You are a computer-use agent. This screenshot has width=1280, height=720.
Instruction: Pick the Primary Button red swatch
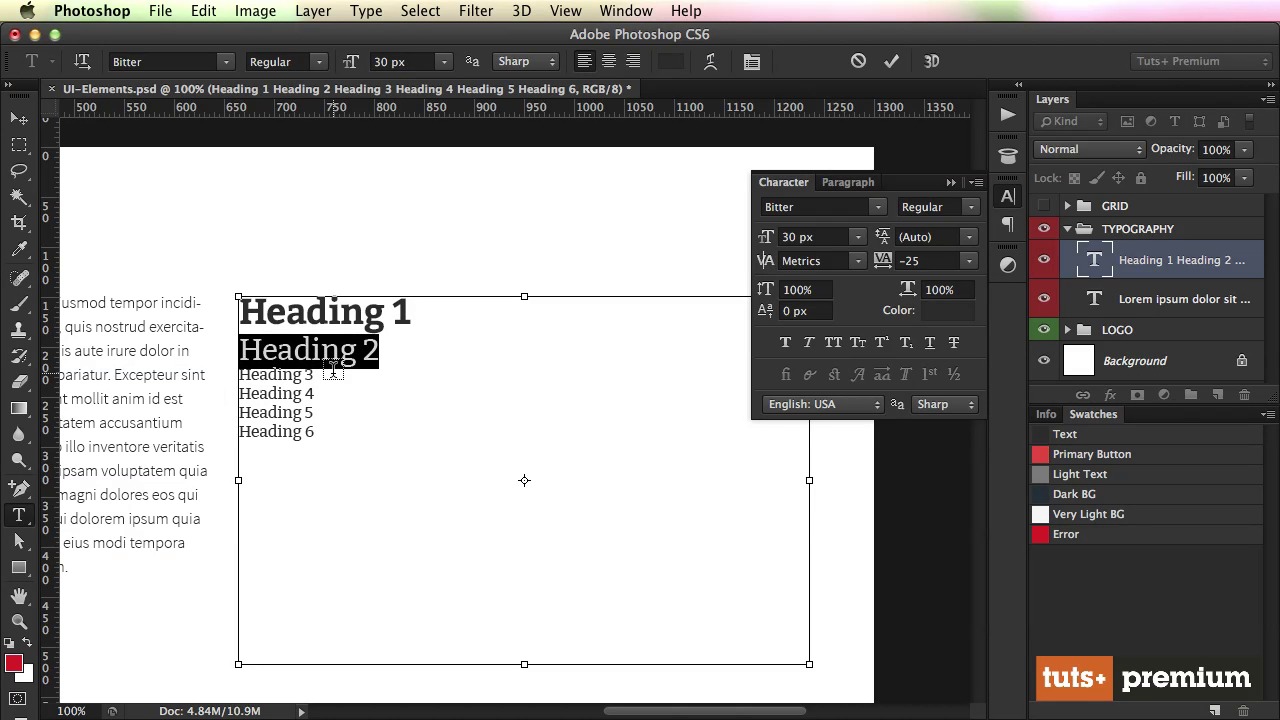coord(1041,455)
